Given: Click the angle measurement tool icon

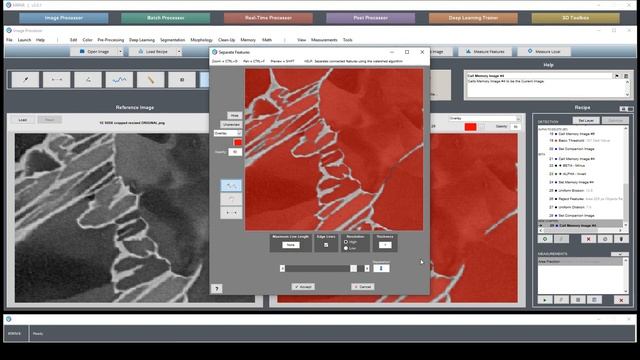Looking at the screenshot, I should 88,80.
